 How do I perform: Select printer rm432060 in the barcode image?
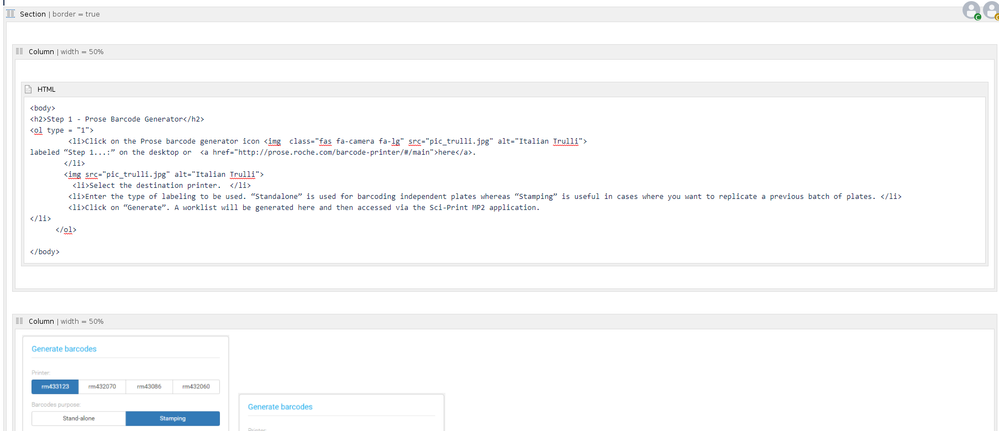click(x=196, y=386)
